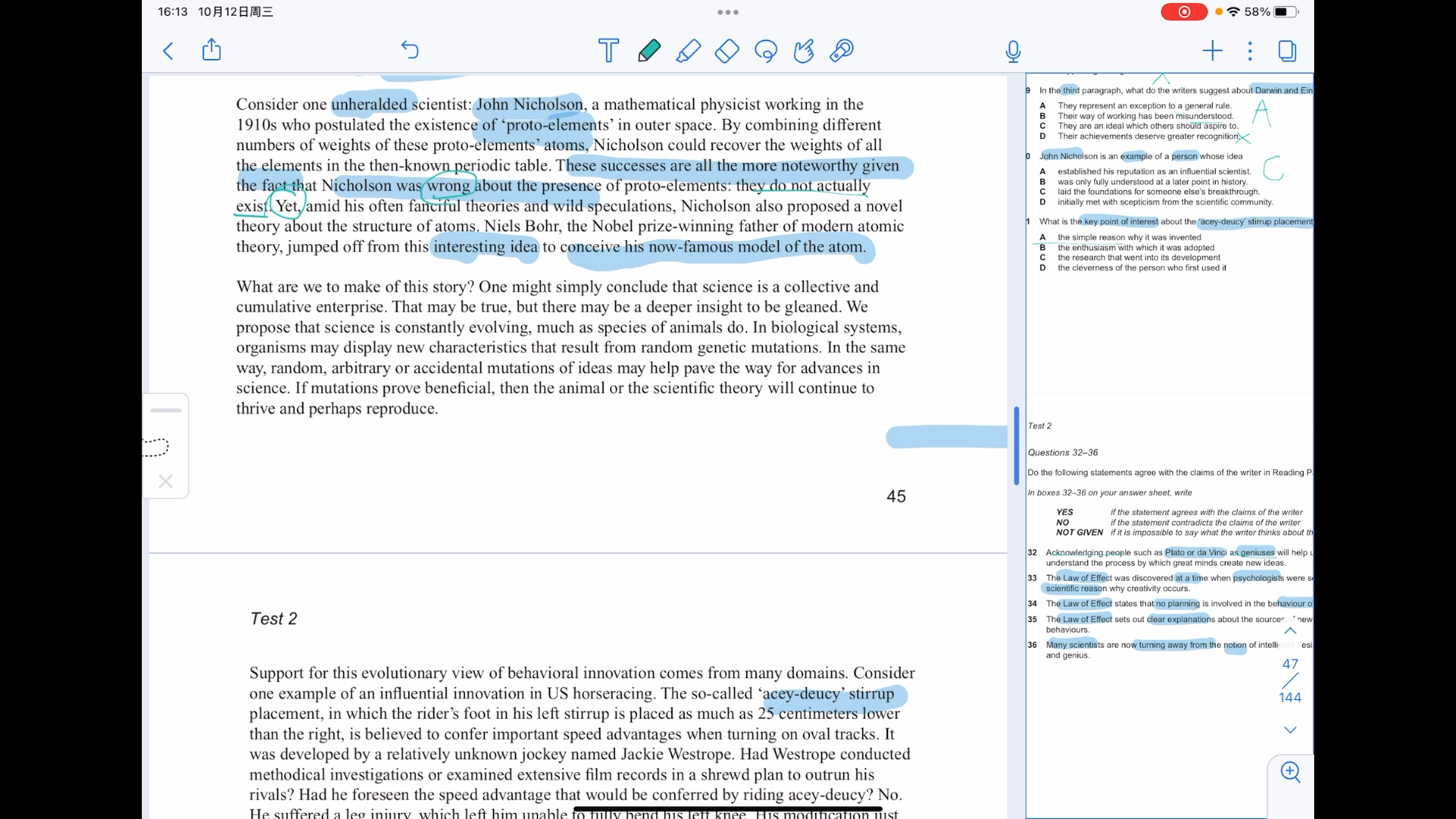
Task: Tap the Wi-Fi status icon
Action: pyautogui.click(x=1233, y=11)
